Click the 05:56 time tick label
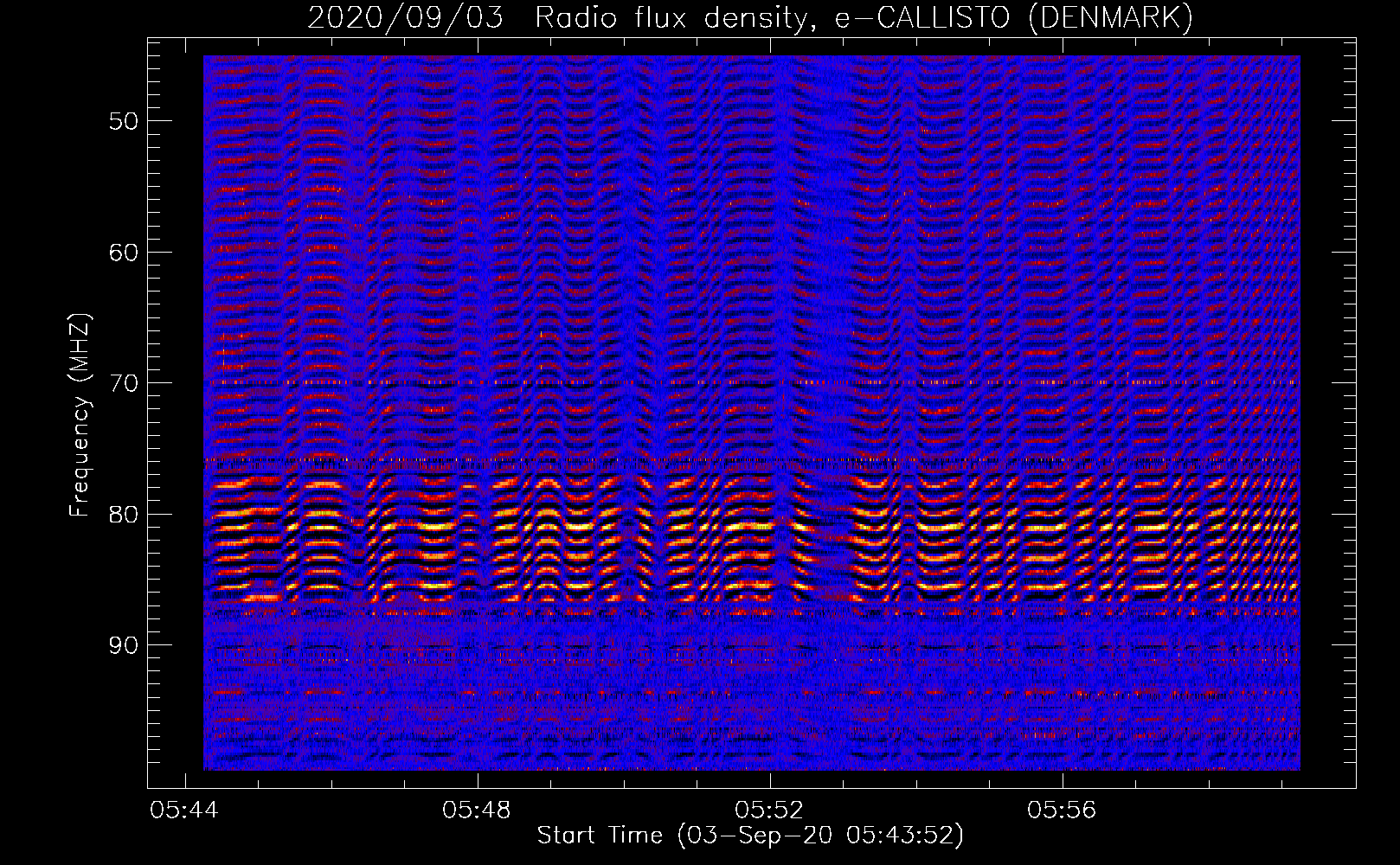The image size is (1400, 865). coord(1062,811)
